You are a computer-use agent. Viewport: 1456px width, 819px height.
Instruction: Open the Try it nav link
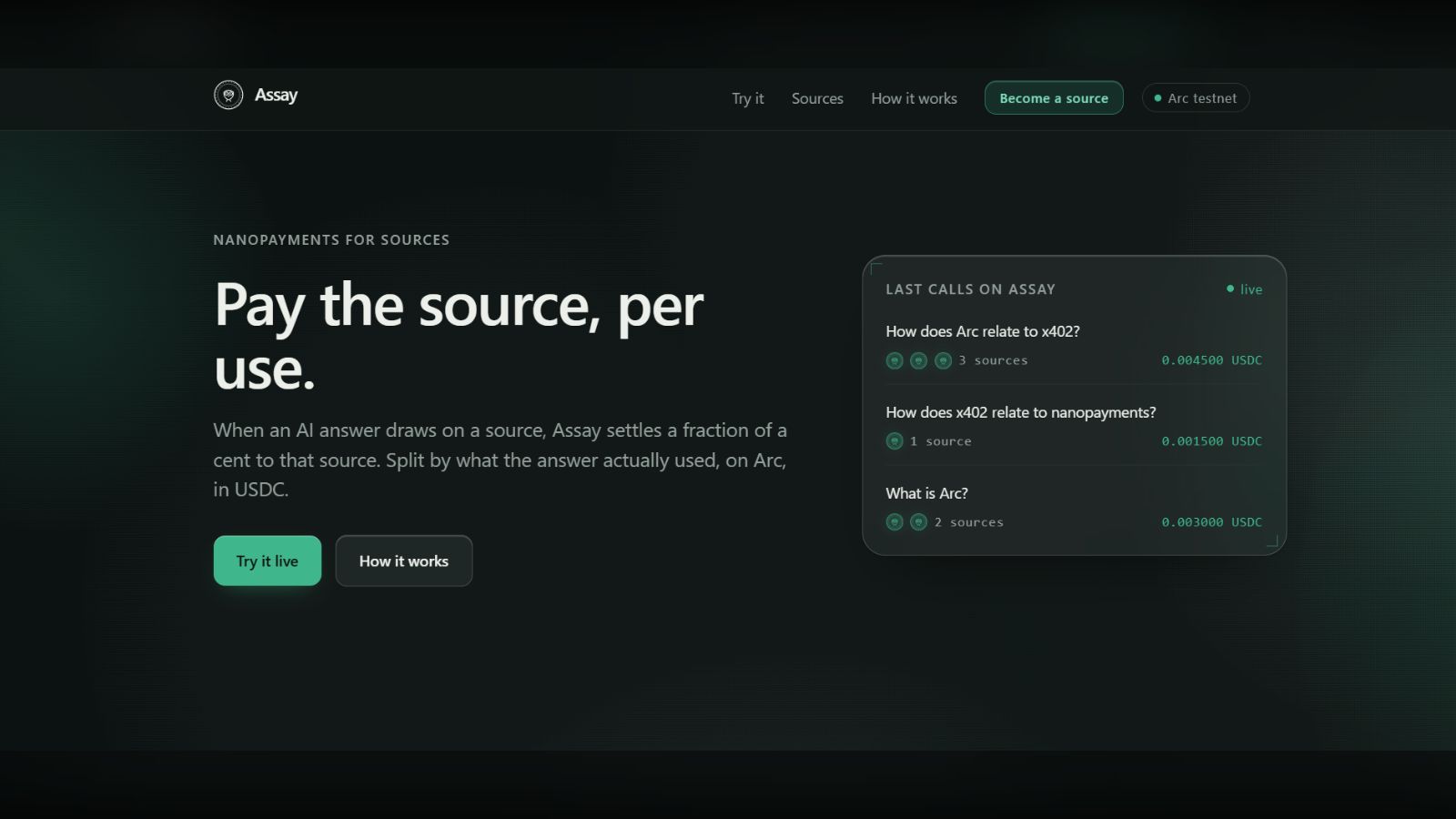tap(748, 98)
